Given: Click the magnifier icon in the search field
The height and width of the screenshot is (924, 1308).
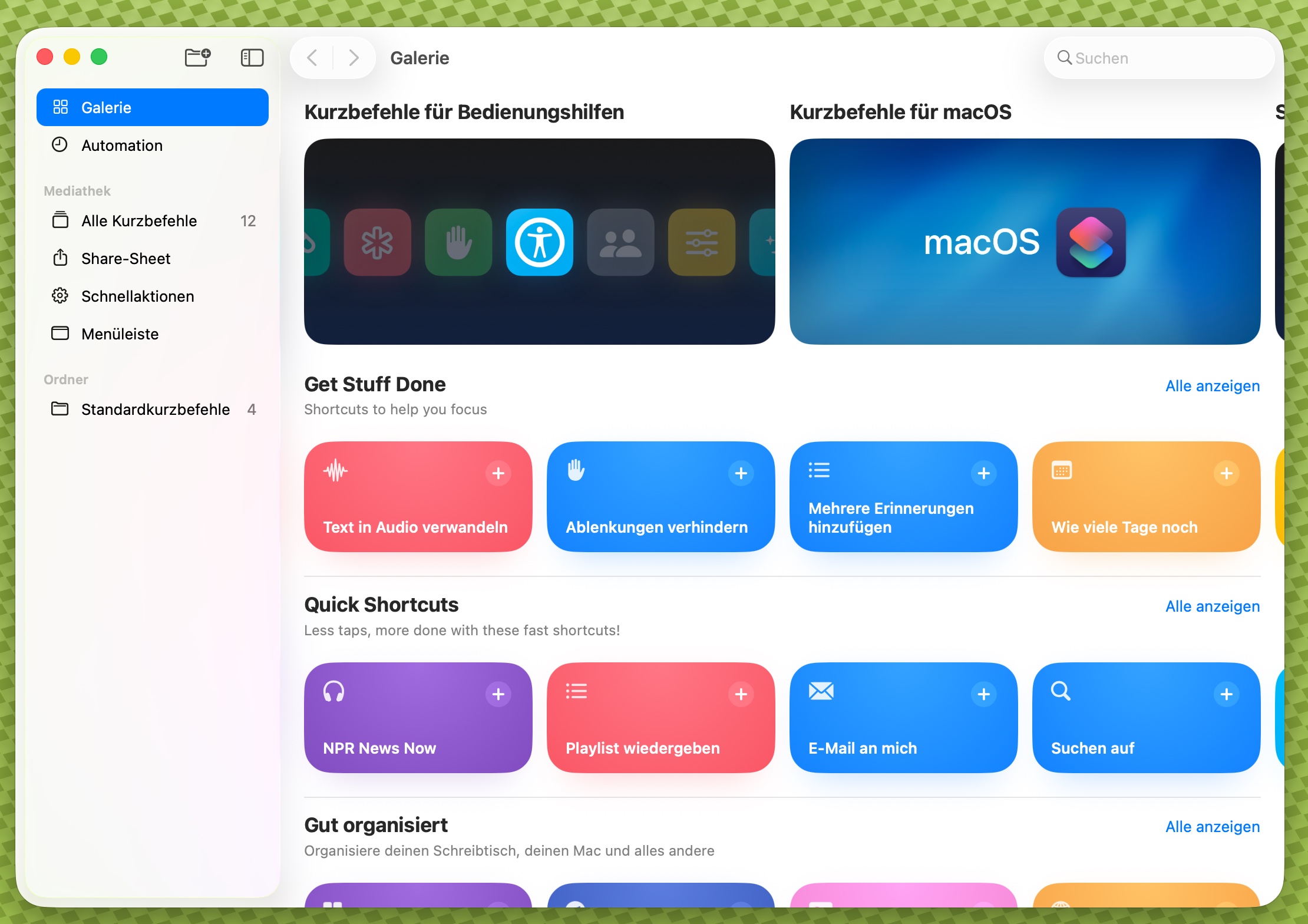Looking at the screenshot, I should pos(1064,58).
